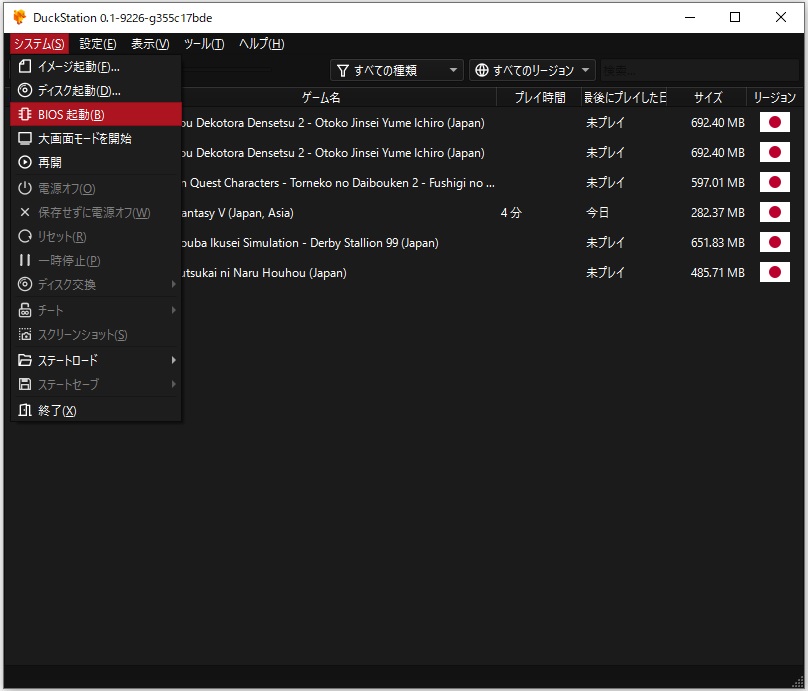Open the ヘルプ(H) menu
The image size is (808, 691).
pyautogui.click(x=261, y=44)
